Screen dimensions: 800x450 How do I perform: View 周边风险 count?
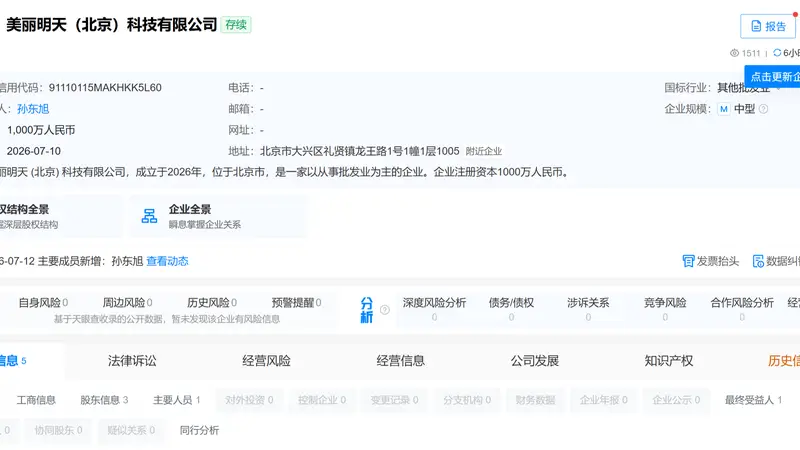point(128,303)
